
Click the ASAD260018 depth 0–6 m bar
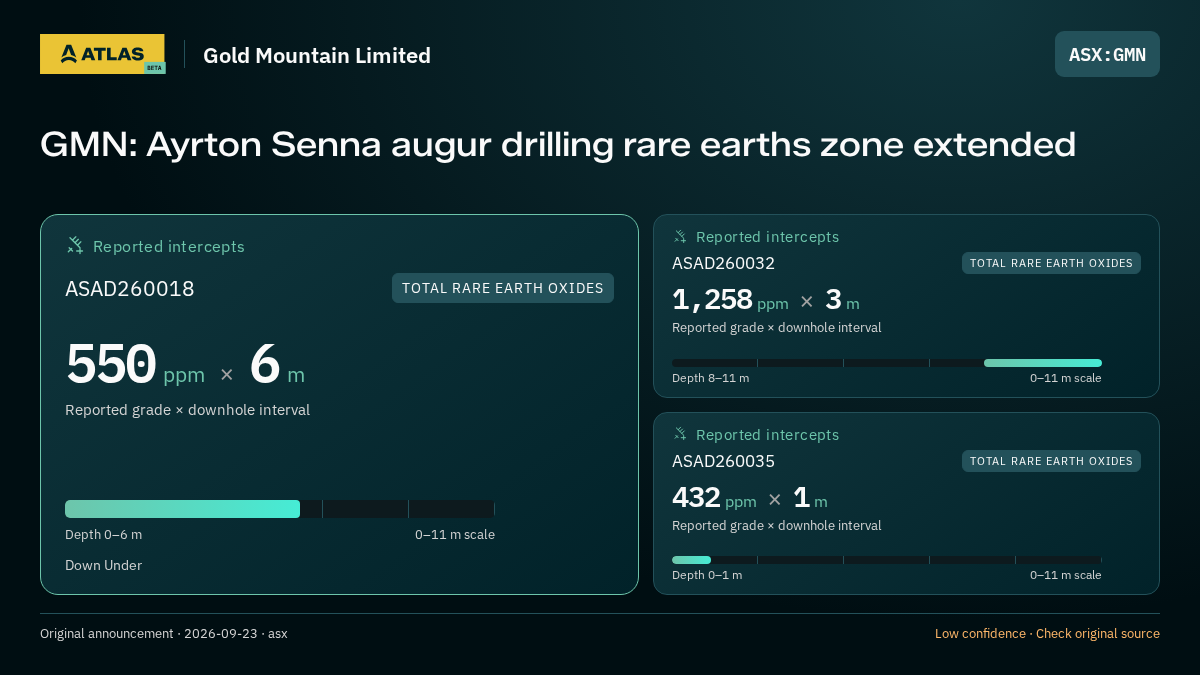pyautogui.click(x=182, y=509)
